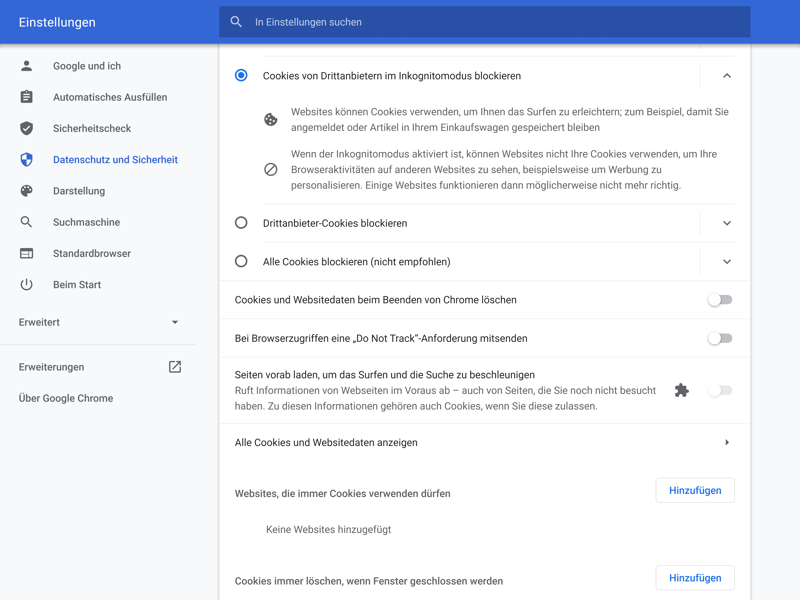Screen dimensions: 800x600
Task: Open Erweiterungen via external link icon
Action: (x=175, y=367)
